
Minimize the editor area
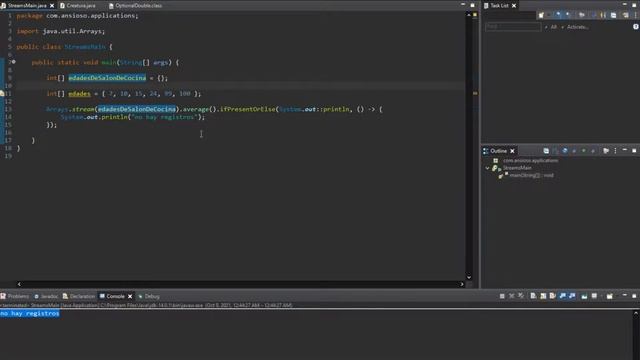coord(463,4)
